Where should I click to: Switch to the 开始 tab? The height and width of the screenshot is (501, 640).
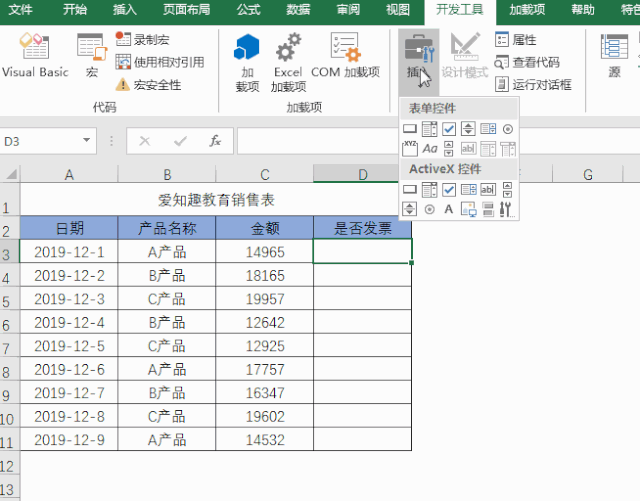[x=75, y=9]
